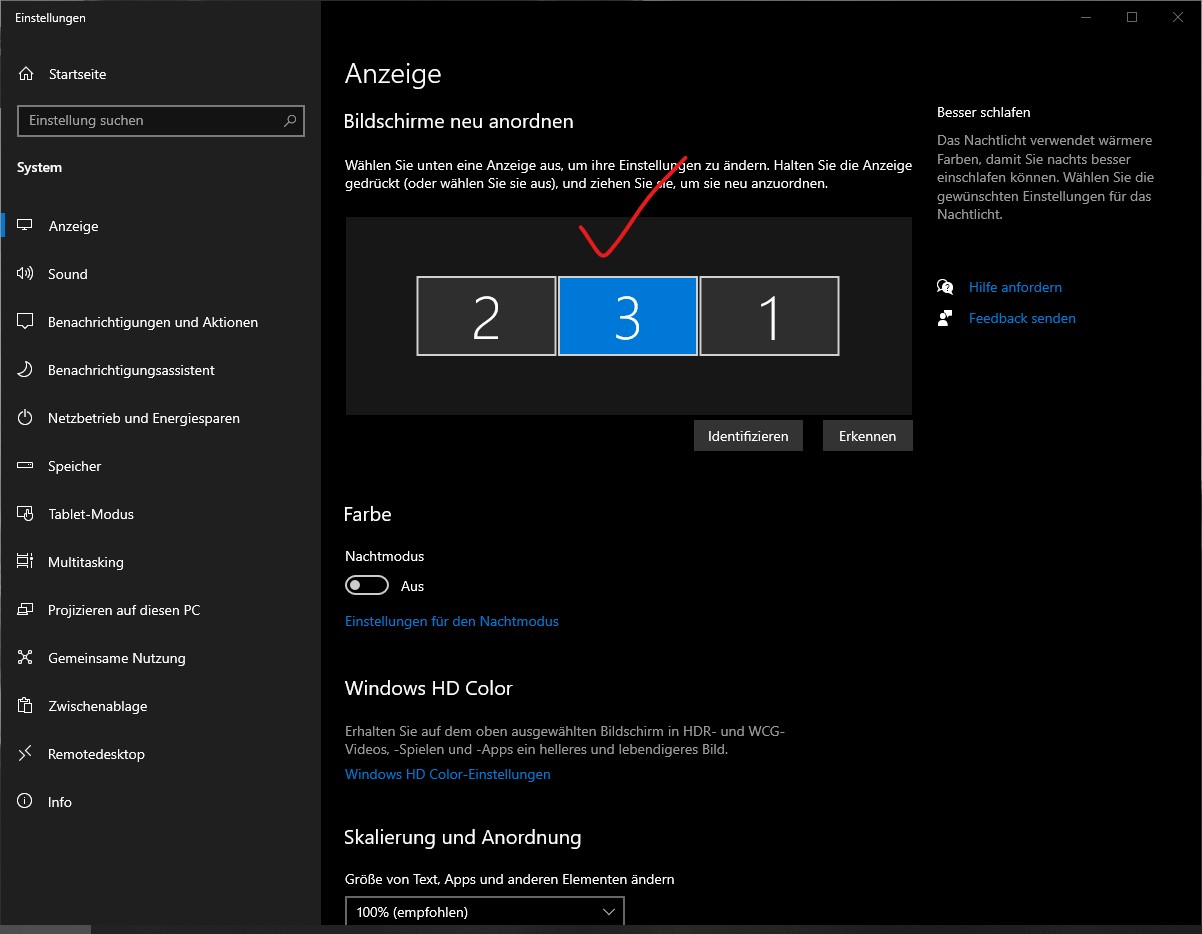Open Windows HD Color-Einstellungen link
Viewport: 1202px width, 934px height.
click(x=448, y=774)
